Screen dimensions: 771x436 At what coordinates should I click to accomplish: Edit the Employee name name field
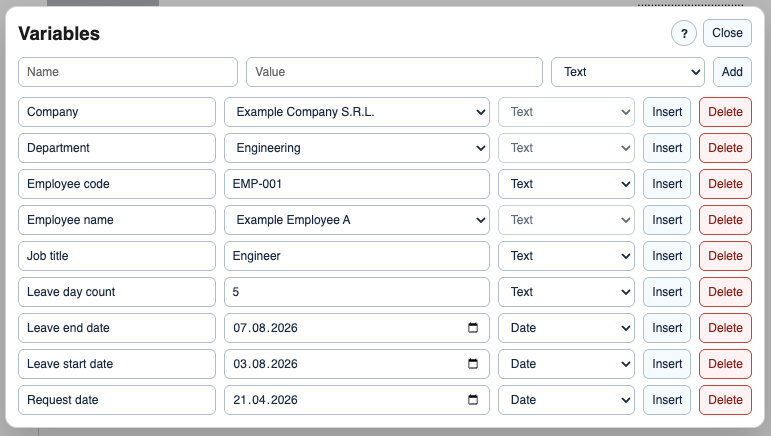tap(117, 220)
